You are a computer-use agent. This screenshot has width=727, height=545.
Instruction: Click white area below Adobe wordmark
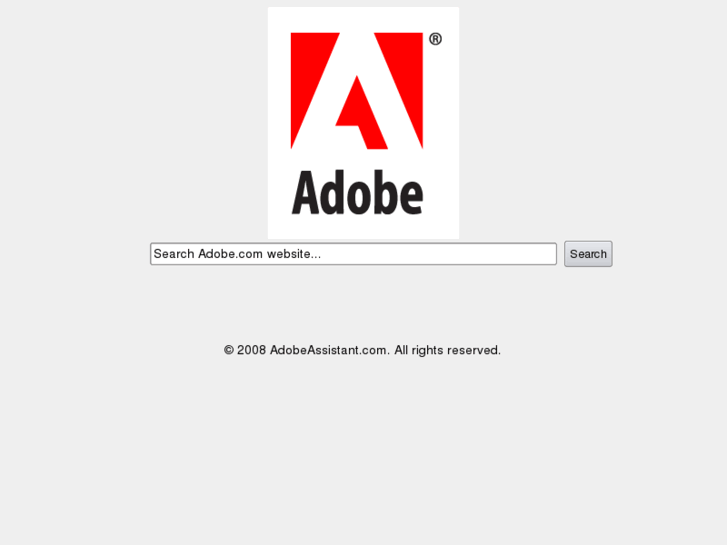click(363, 228)
